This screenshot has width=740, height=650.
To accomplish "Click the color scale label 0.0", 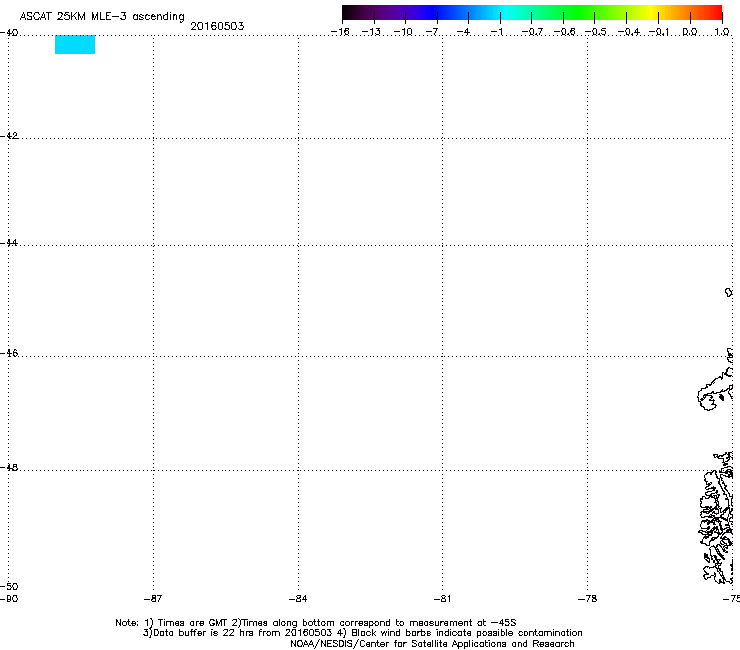I will 690,32.
